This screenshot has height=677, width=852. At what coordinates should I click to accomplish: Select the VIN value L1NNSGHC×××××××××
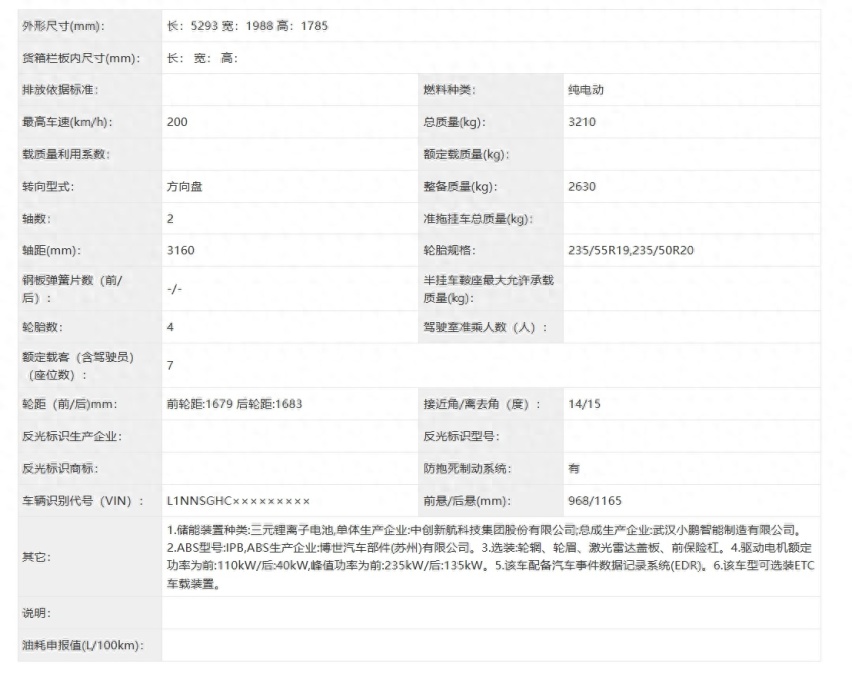click(x=238, y=501)
